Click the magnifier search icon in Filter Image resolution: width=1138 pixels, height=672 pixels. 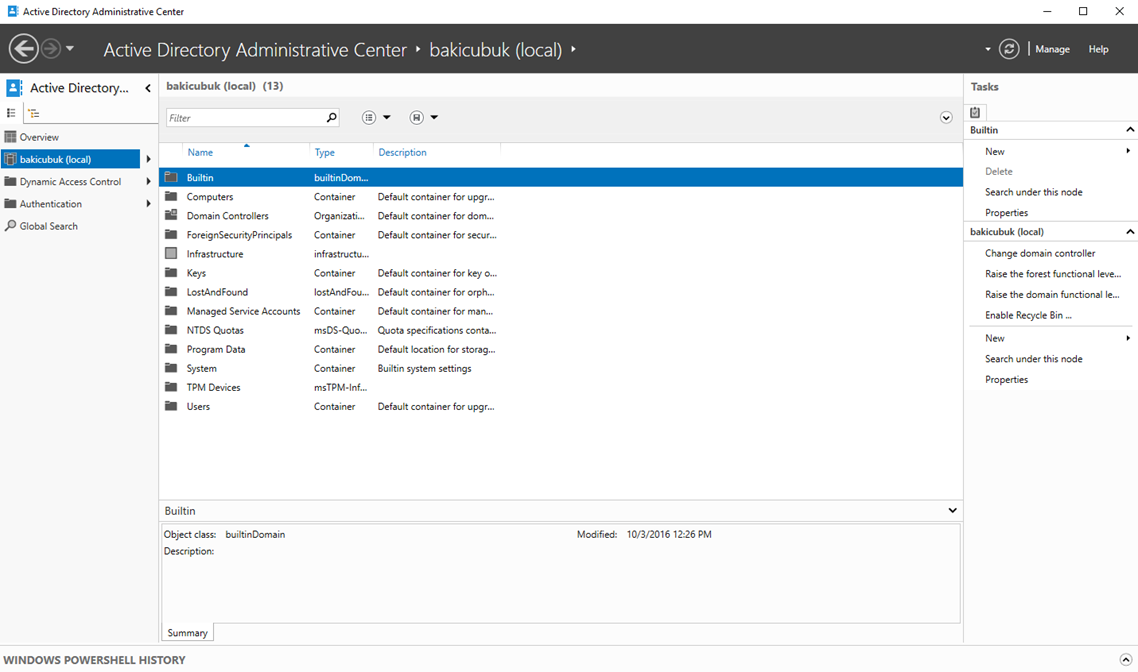[332, 118]
